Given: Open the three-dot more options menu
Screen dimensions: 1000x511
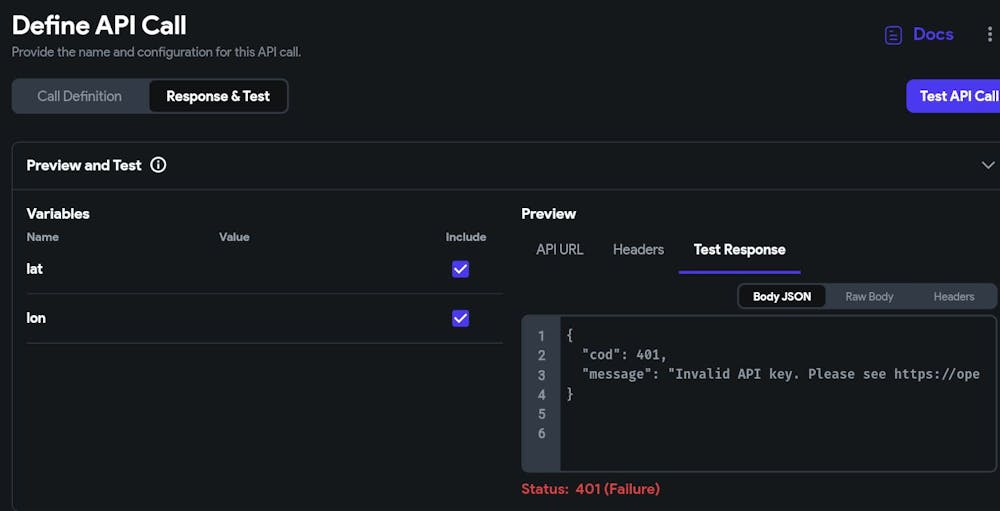Looking at the screenshot, I should (x=989, y=35).
